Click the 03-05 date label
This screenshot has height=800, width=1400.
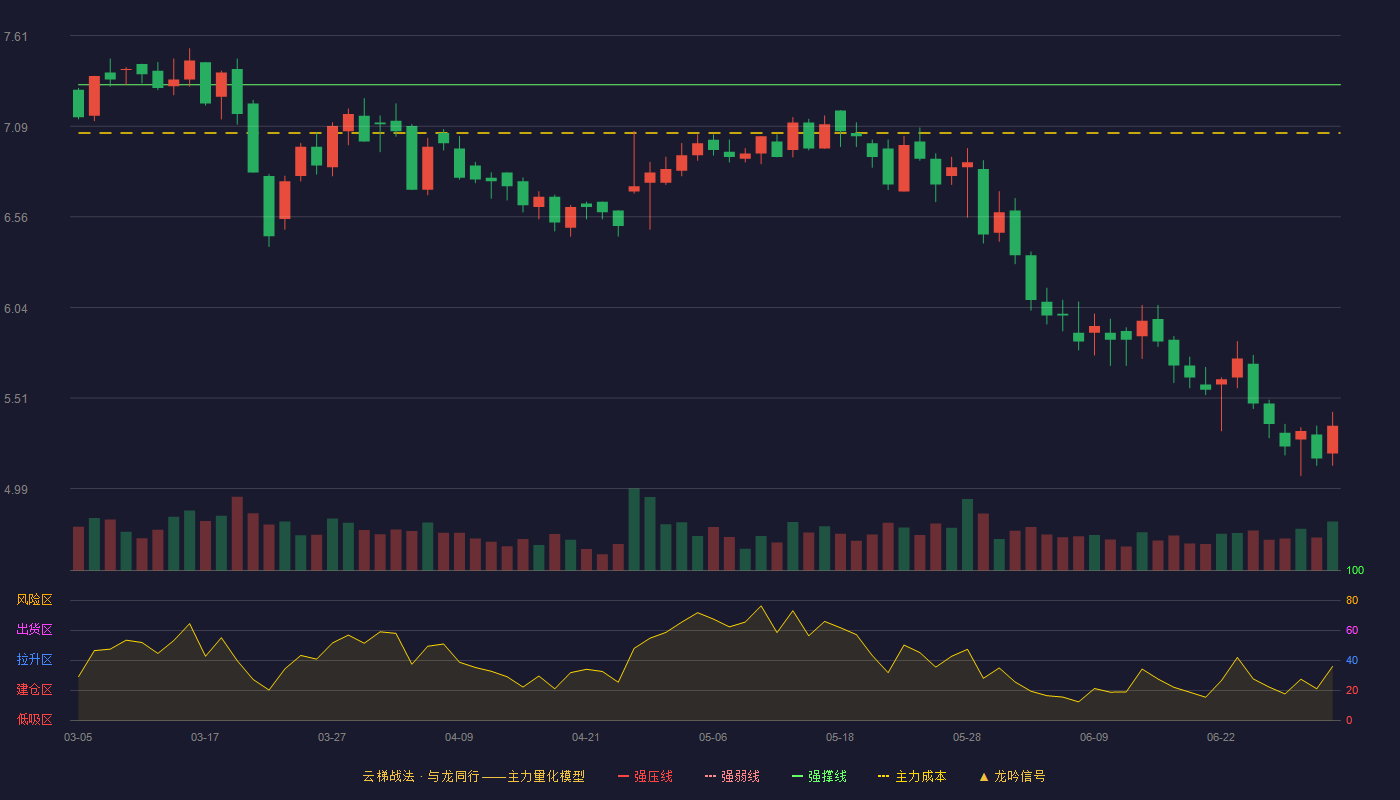click(78, 737)
